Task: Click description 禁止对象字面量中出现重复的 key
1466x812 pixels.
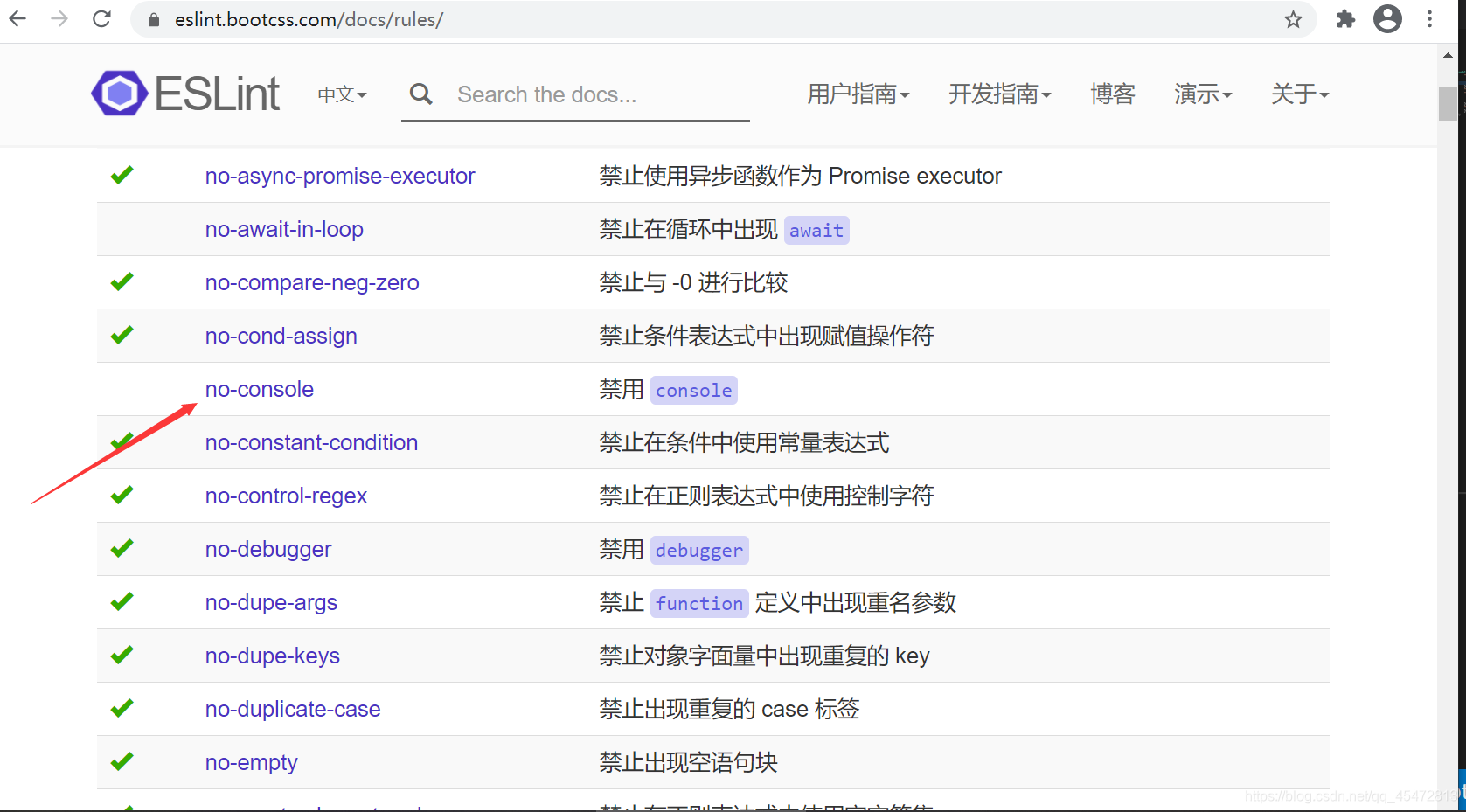Action: (x=764, y=656)
